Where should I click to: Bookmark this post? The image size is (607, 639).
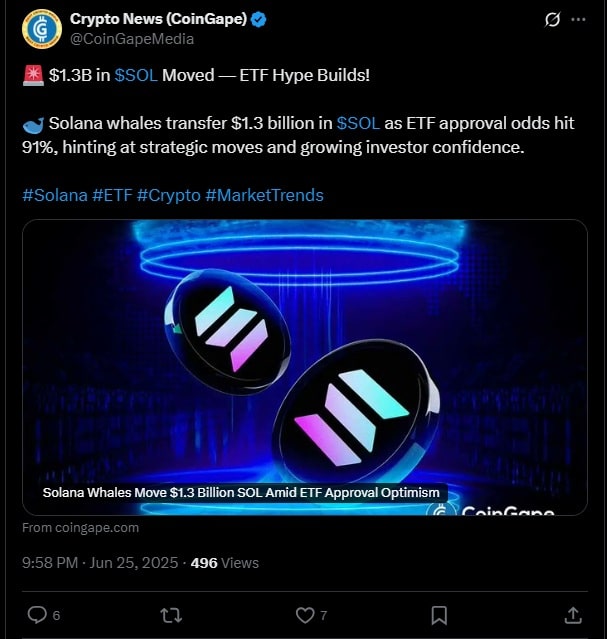439,614
